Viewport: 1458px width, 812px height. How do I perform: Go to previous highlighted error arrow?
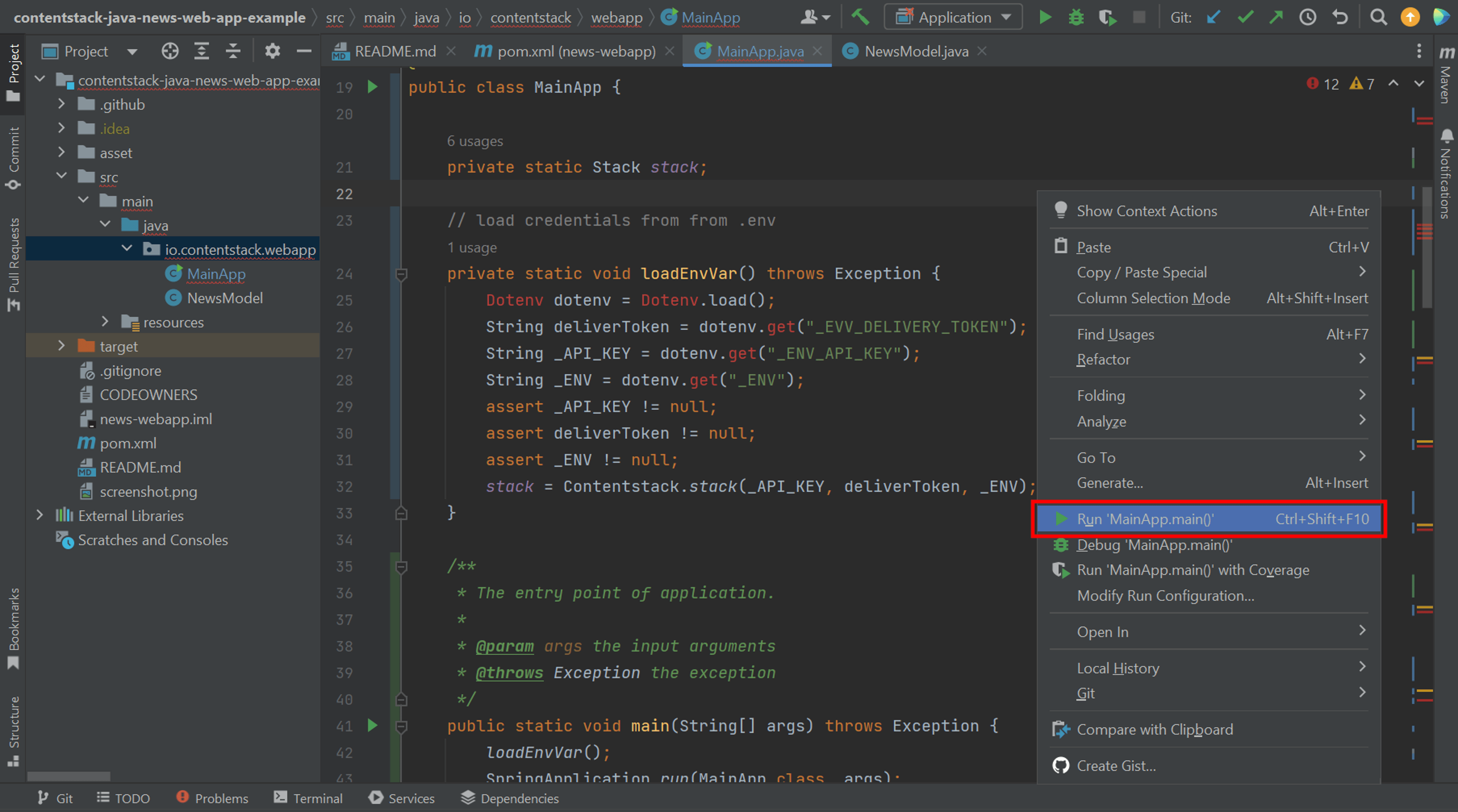(x=1393, y=84)
